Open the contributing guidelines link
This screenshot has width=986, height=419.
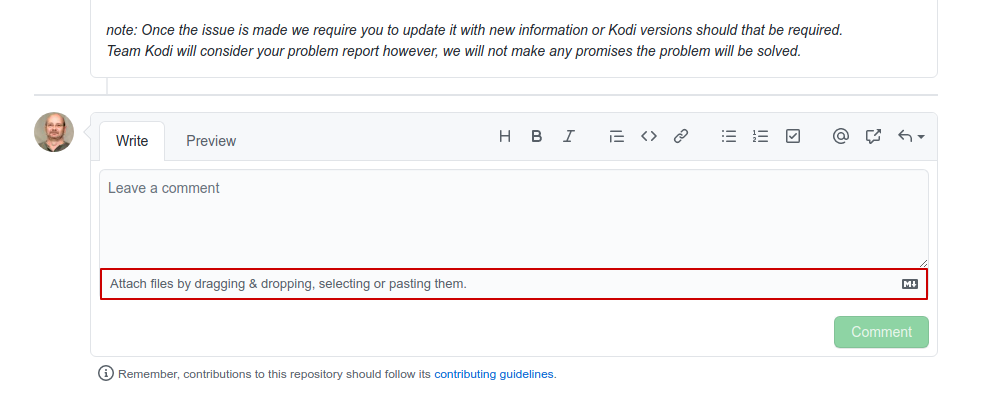pos(494,374)
